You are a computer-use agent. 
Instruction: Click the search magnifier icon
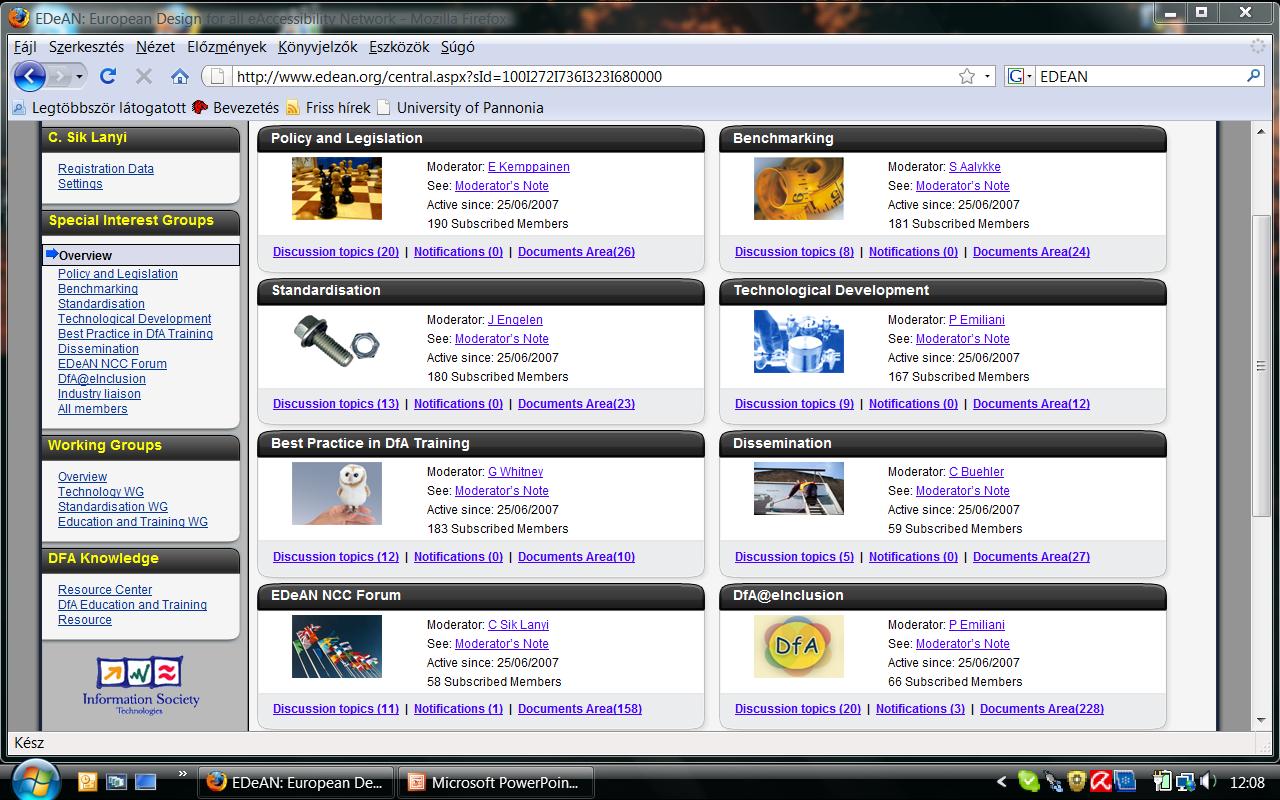coord(1253,76)
